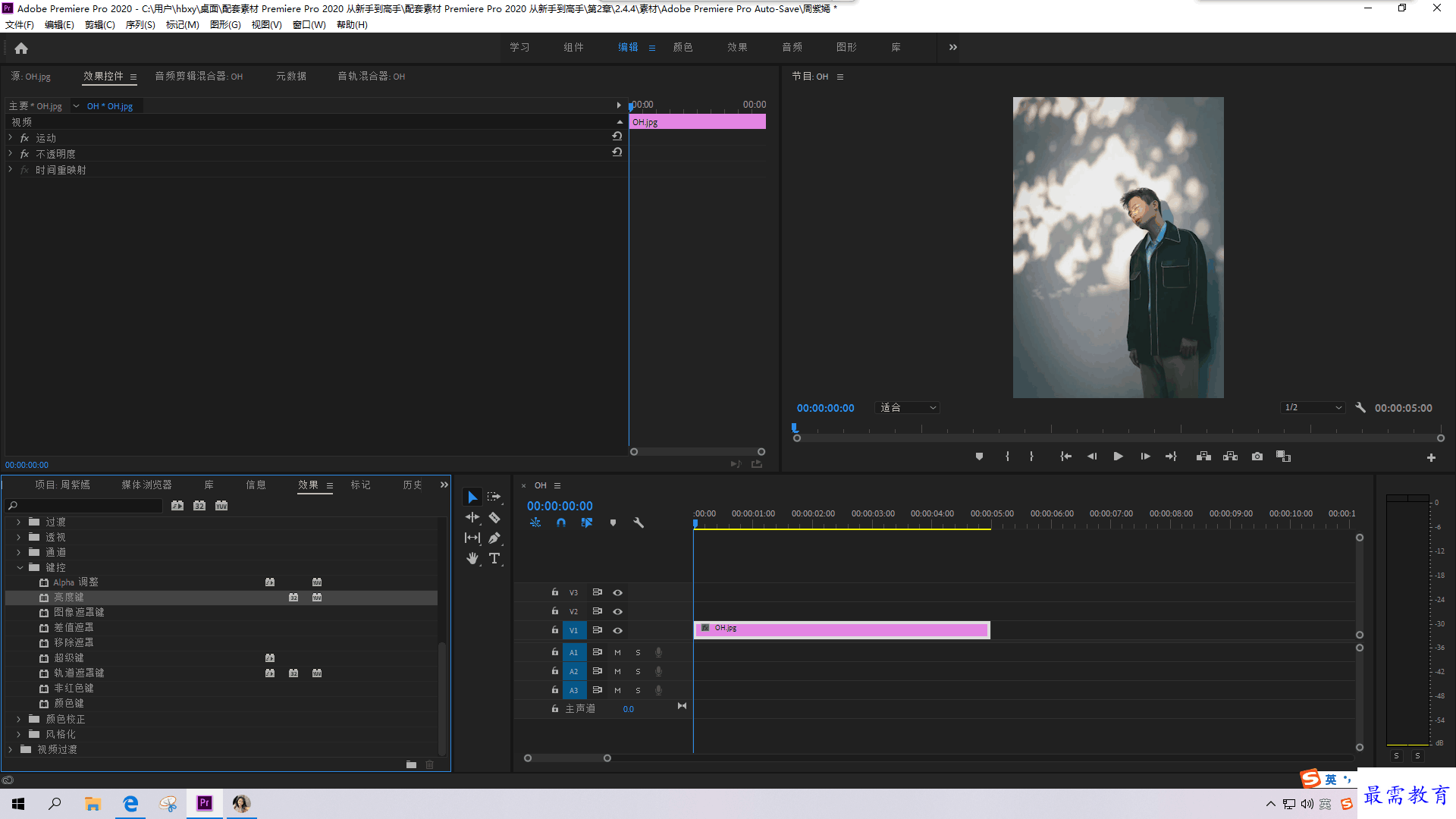
Task: Open program monitor settings wrench
Action: click(x=1360, y=408)
